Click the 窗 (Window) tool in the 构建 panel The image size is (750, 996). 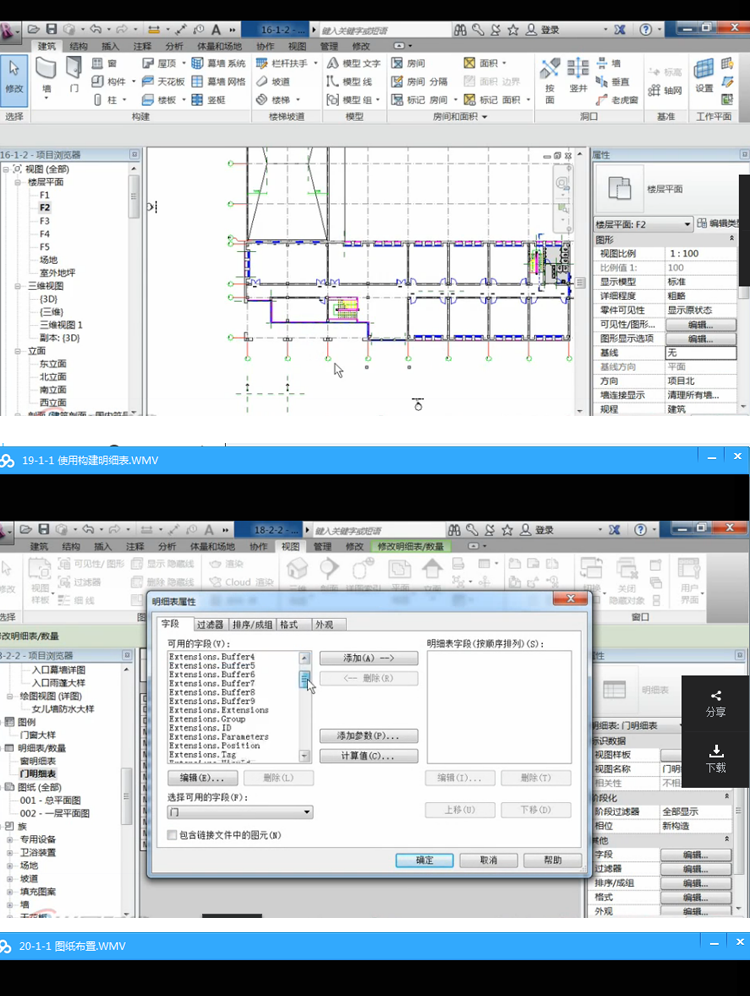click(x=105, y=63)
